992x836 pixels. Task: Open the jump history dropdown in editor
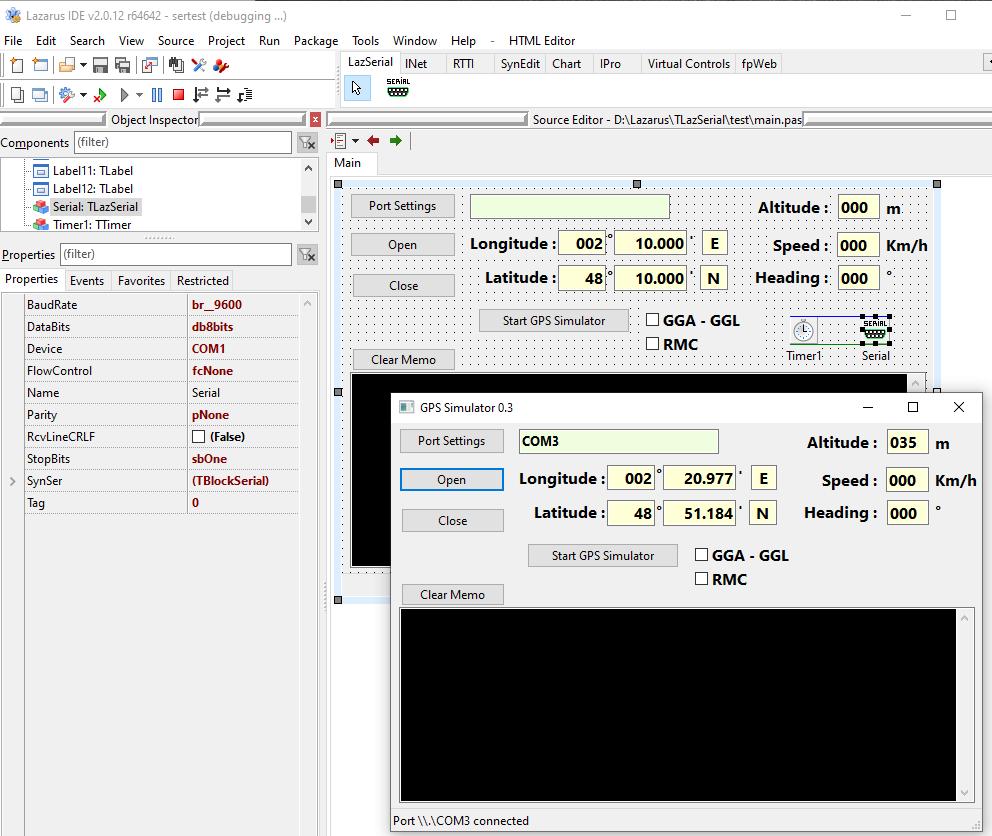pos(356,140)
